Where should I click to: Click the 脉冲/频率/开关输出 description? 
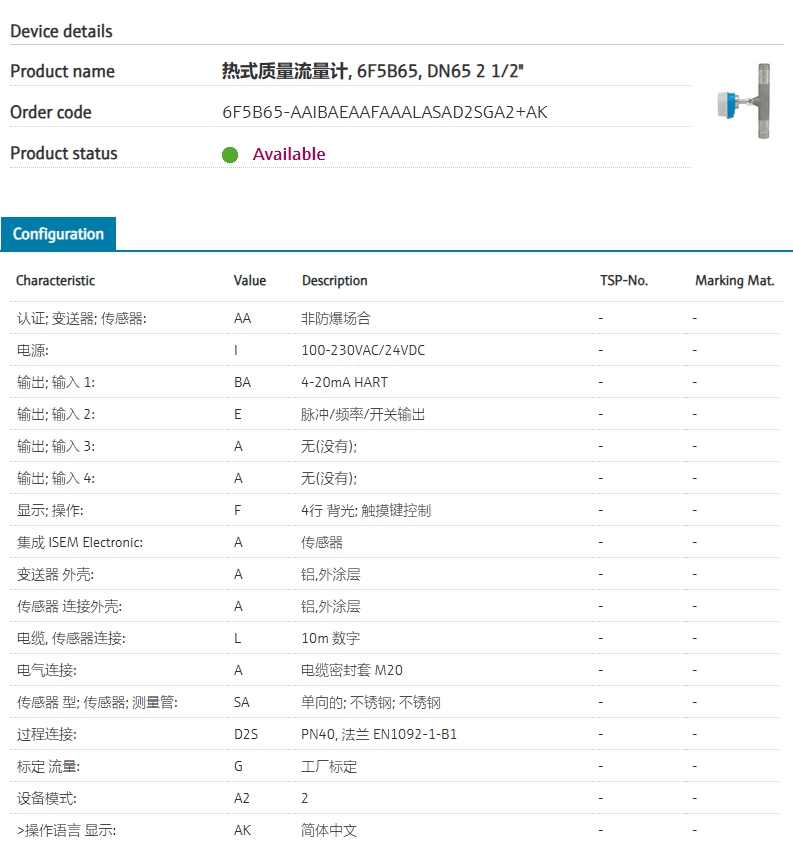pyautogui.click(x=363, y=415)
